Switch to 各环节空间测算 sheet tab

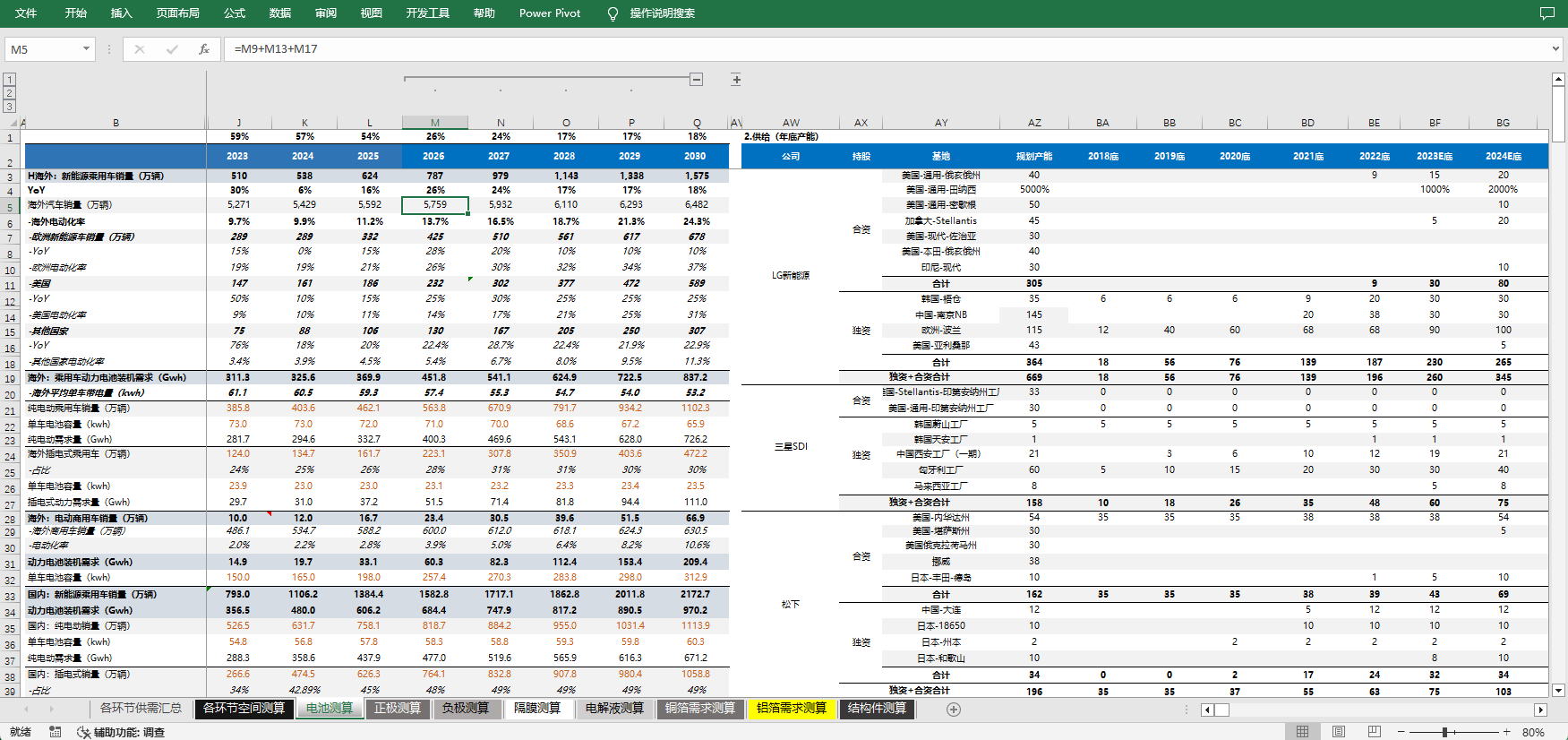click(x=244, y=709)
